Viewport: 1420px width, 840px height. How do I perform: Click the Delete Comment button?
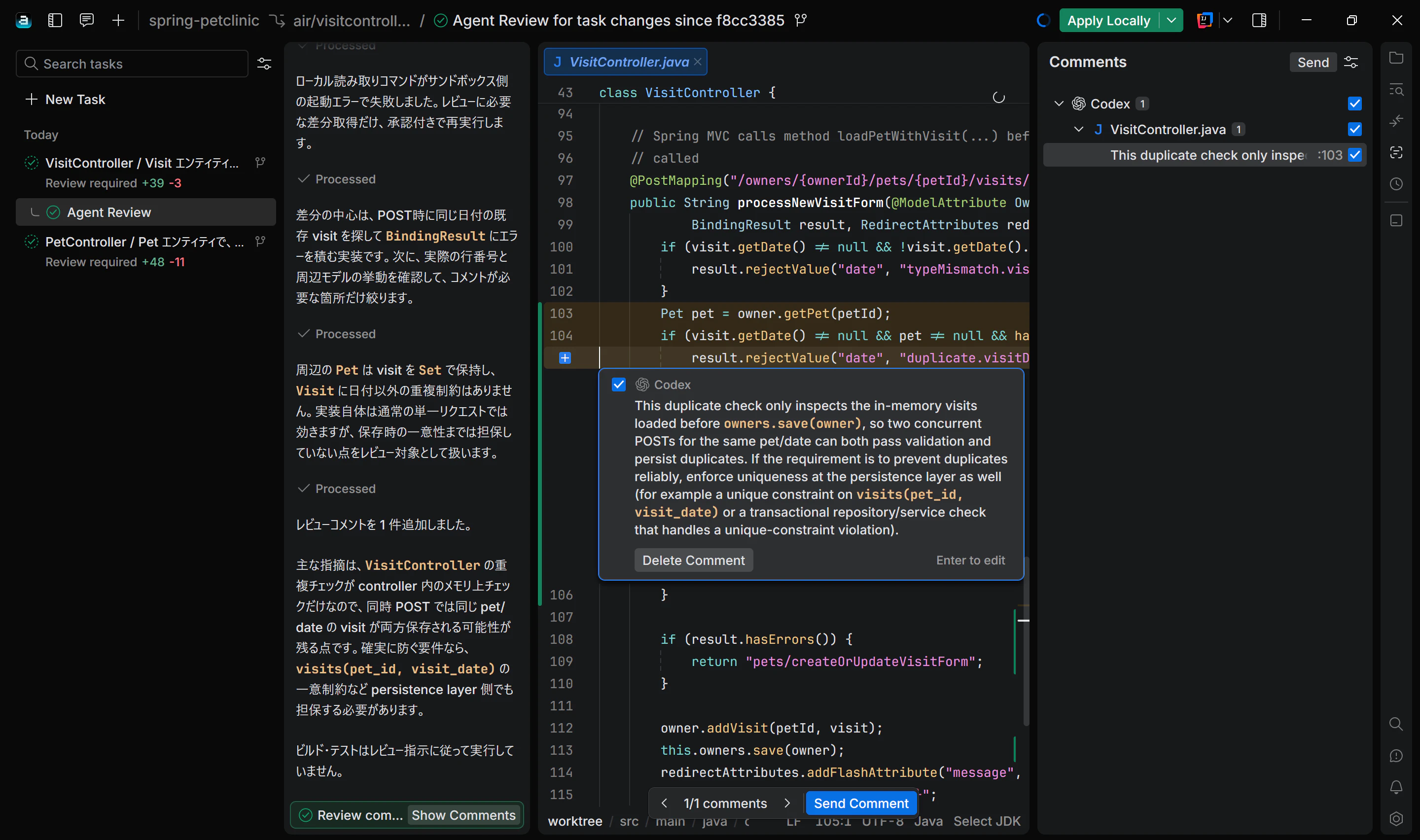(693, 560)
